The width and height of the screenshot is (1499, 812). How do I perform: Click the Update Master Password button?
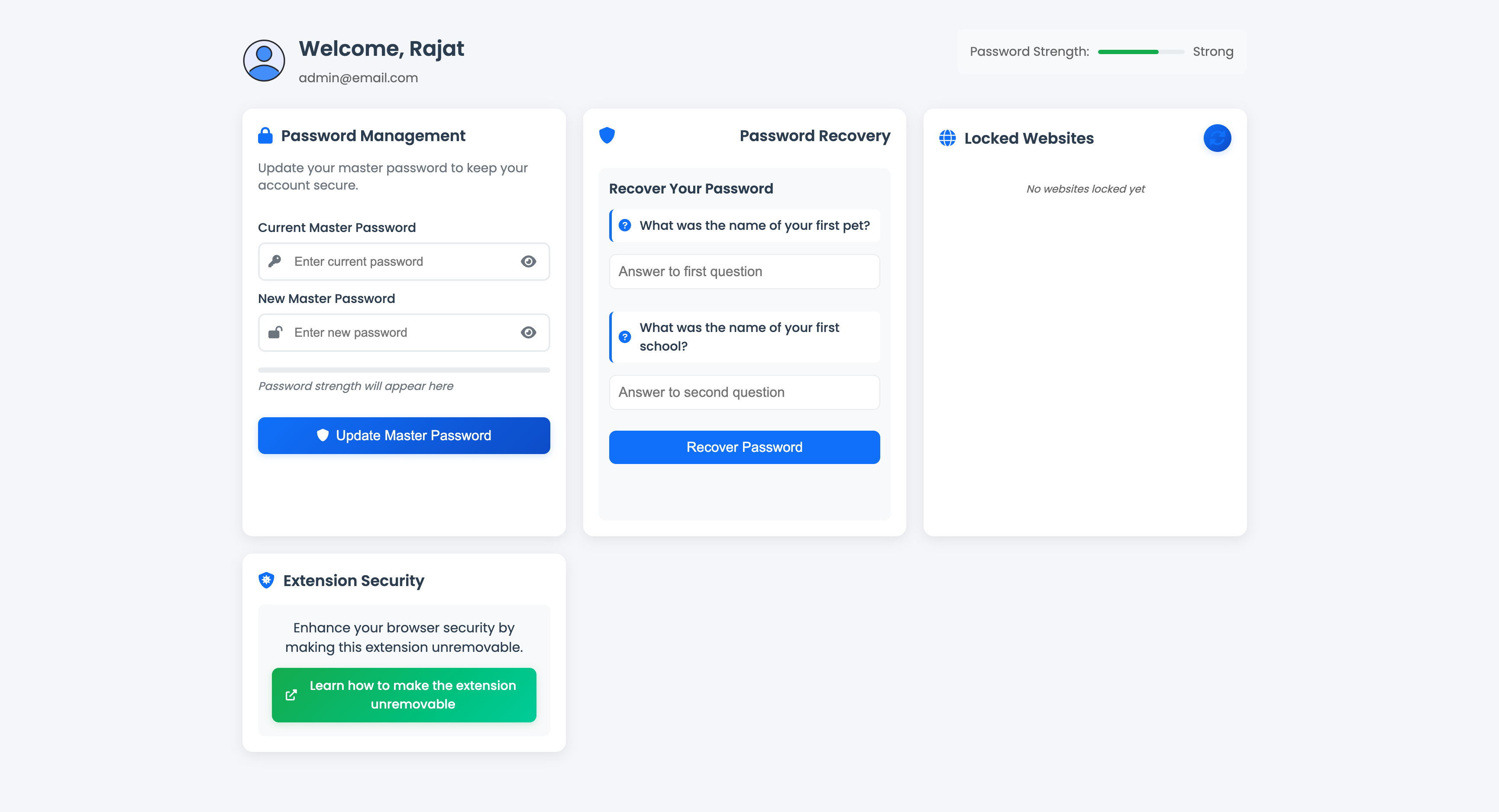pyautogui.click(x=404, y=435)
